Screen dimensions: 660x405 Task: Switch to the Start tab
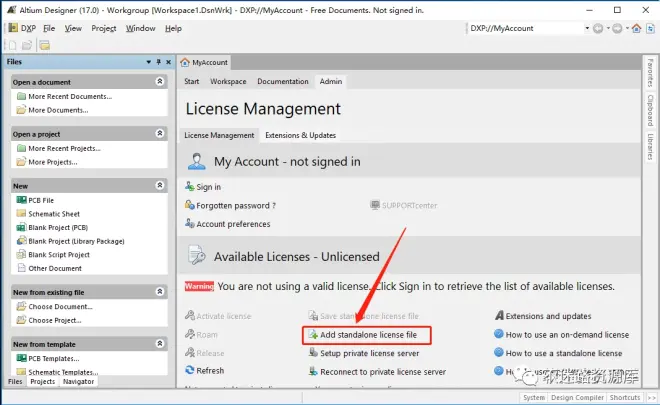click(192, 81)
